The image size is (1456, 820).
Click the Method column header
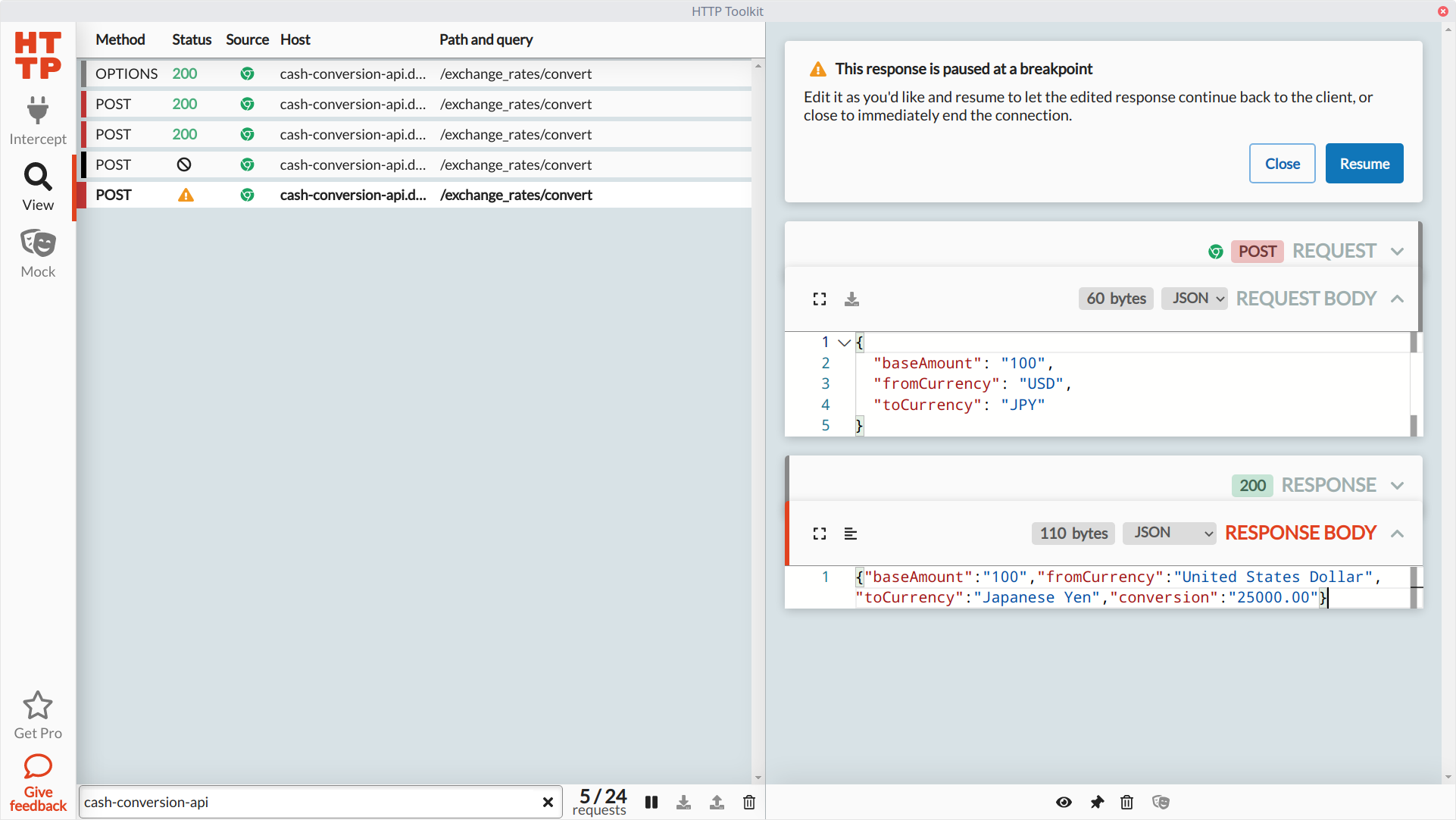[x=120, y=39]
